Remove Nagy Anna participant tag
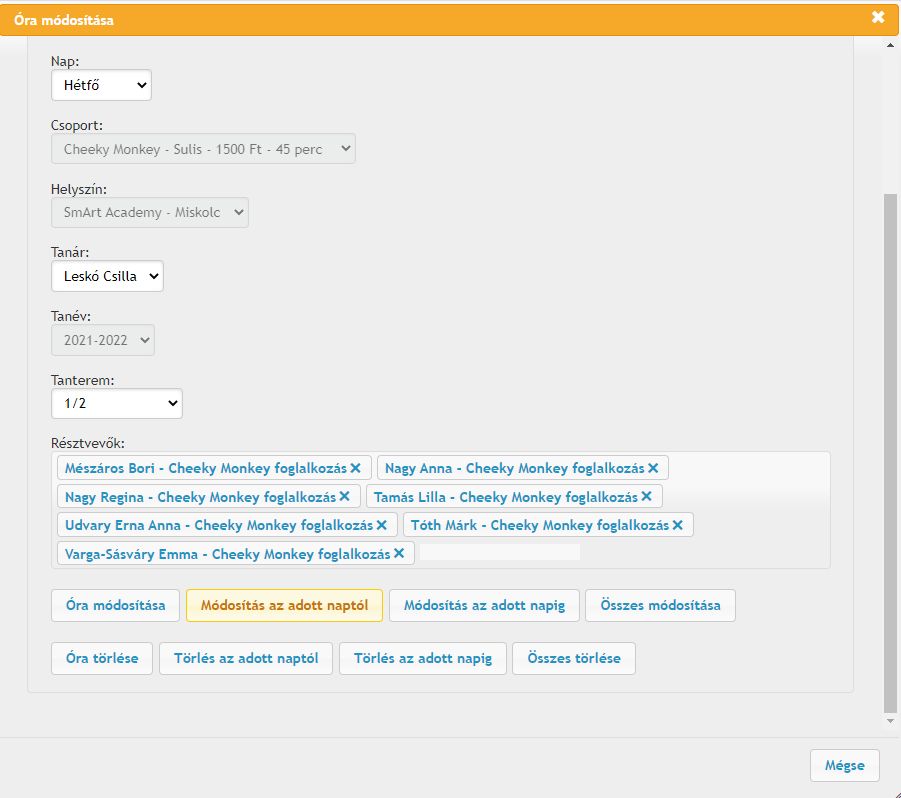The width and height of the screenshot is (901, 798). pyautogui.click(x=653, y=468)
